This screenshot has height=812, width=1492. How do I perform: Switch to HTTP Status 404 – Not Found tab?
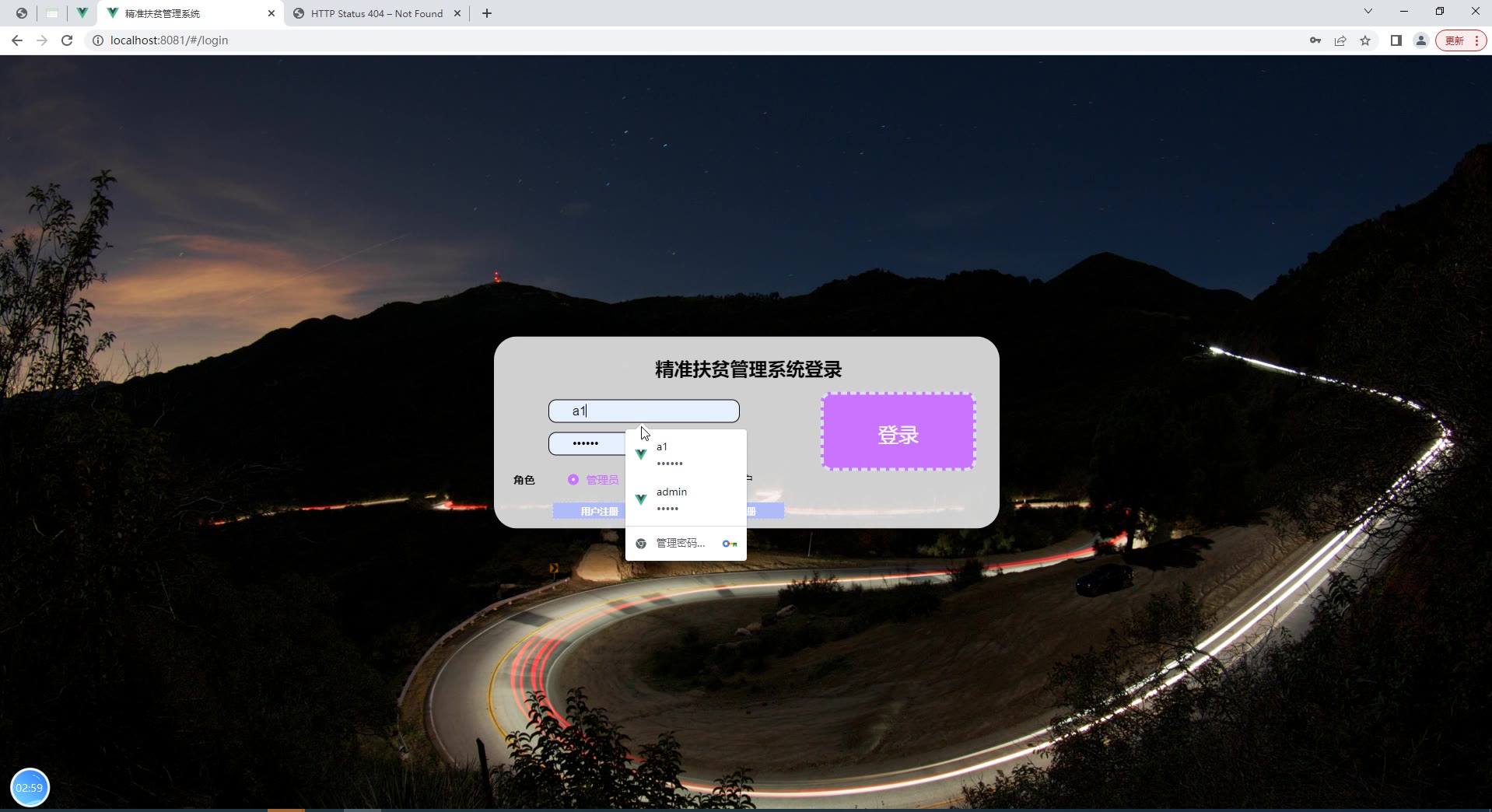coord(377,13)
